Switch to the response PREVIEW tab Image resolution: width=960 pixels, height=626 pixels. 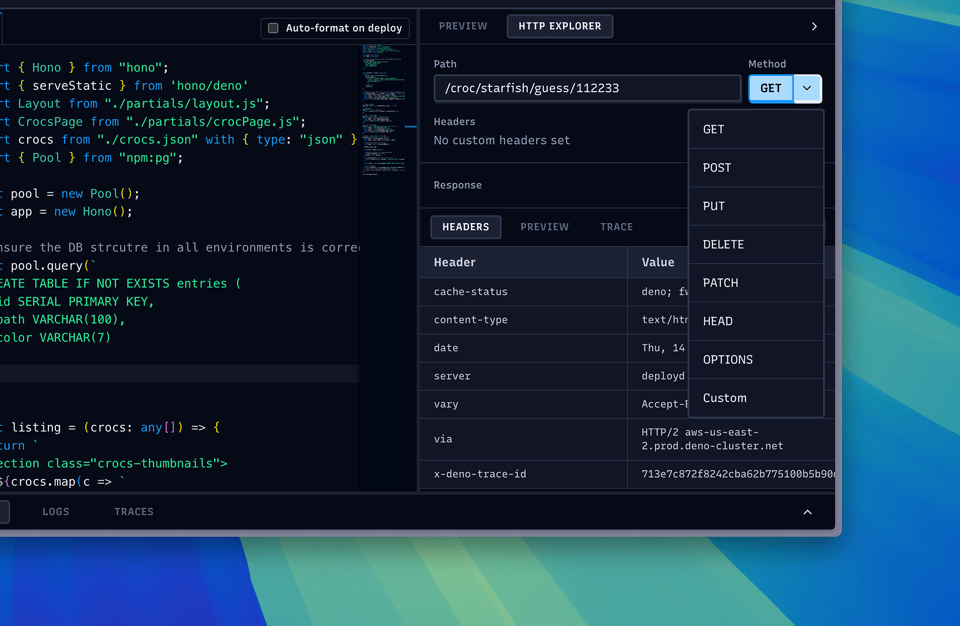click(x=544, y=227)
